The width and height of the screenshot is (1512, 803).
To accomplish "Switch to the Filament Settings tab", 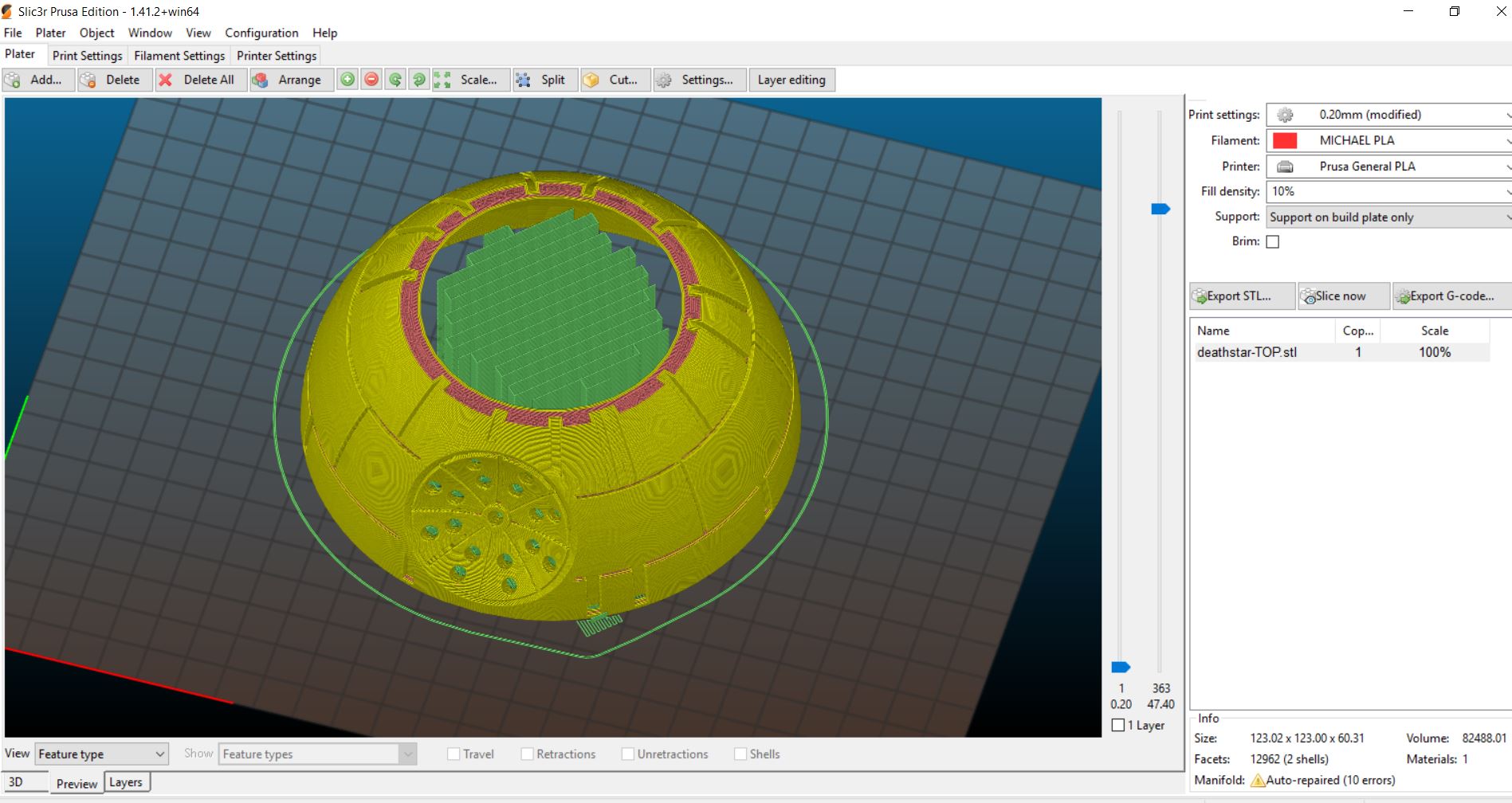I will tap(179, 56).
